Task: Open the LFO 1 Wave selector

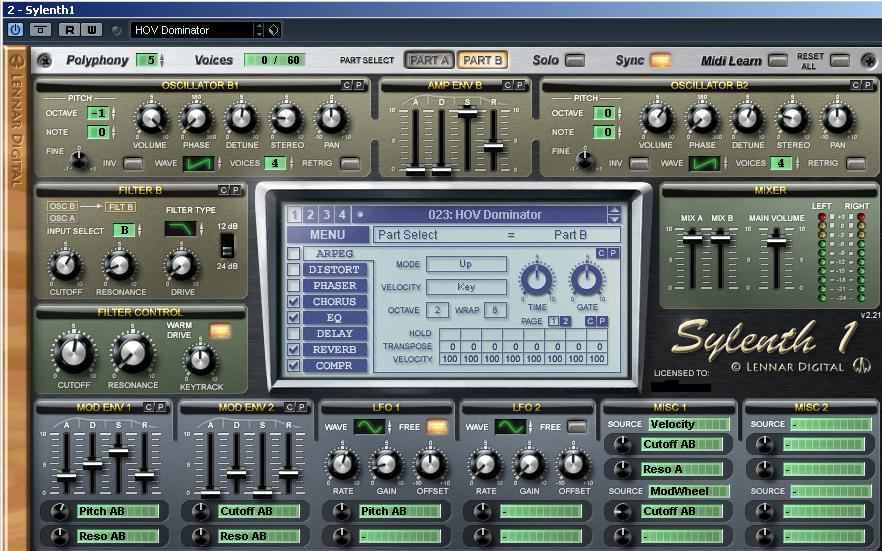Action: click(369, 427)
